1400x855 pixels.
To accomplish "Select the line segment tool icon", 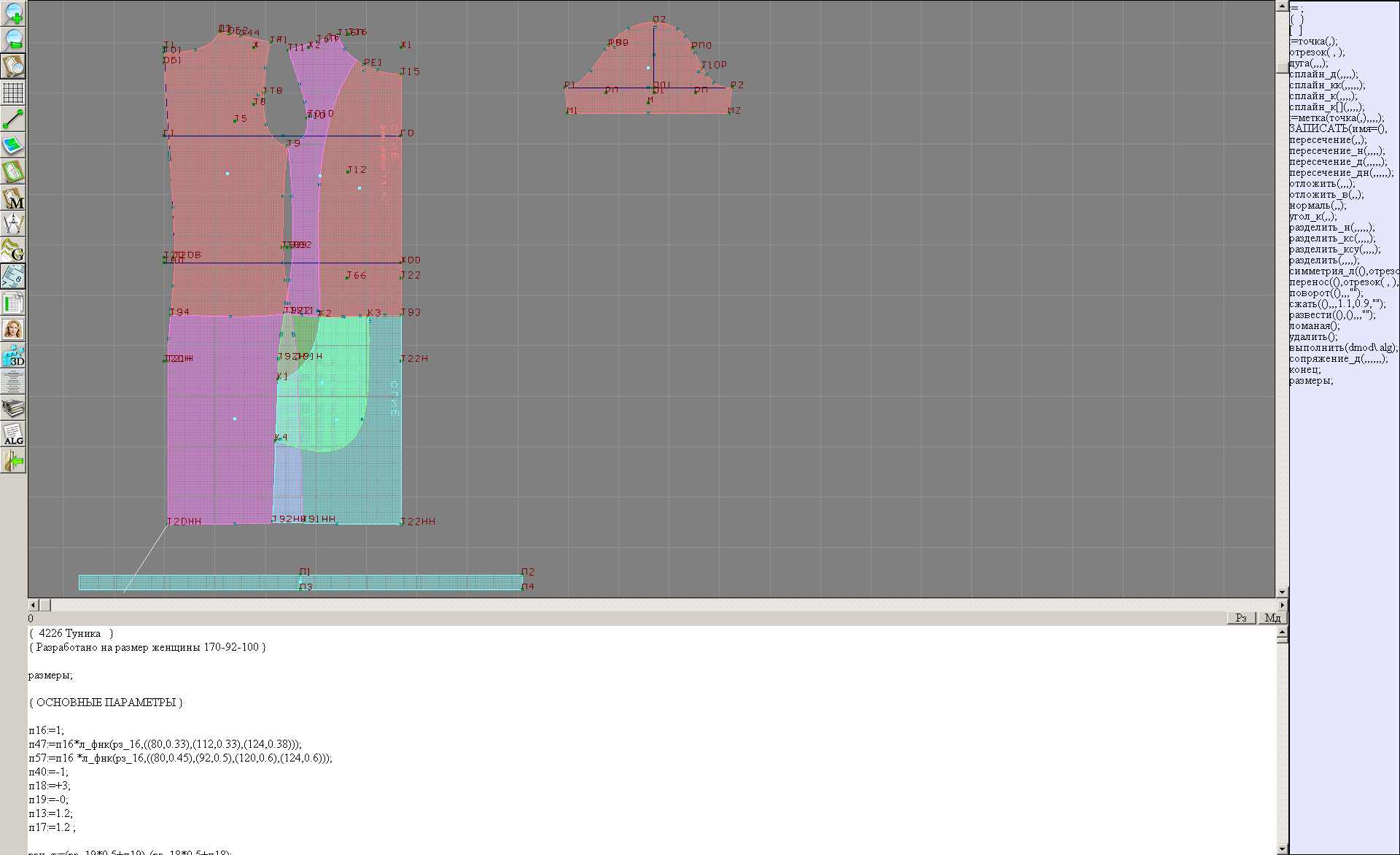I will [x=13, y=119].
